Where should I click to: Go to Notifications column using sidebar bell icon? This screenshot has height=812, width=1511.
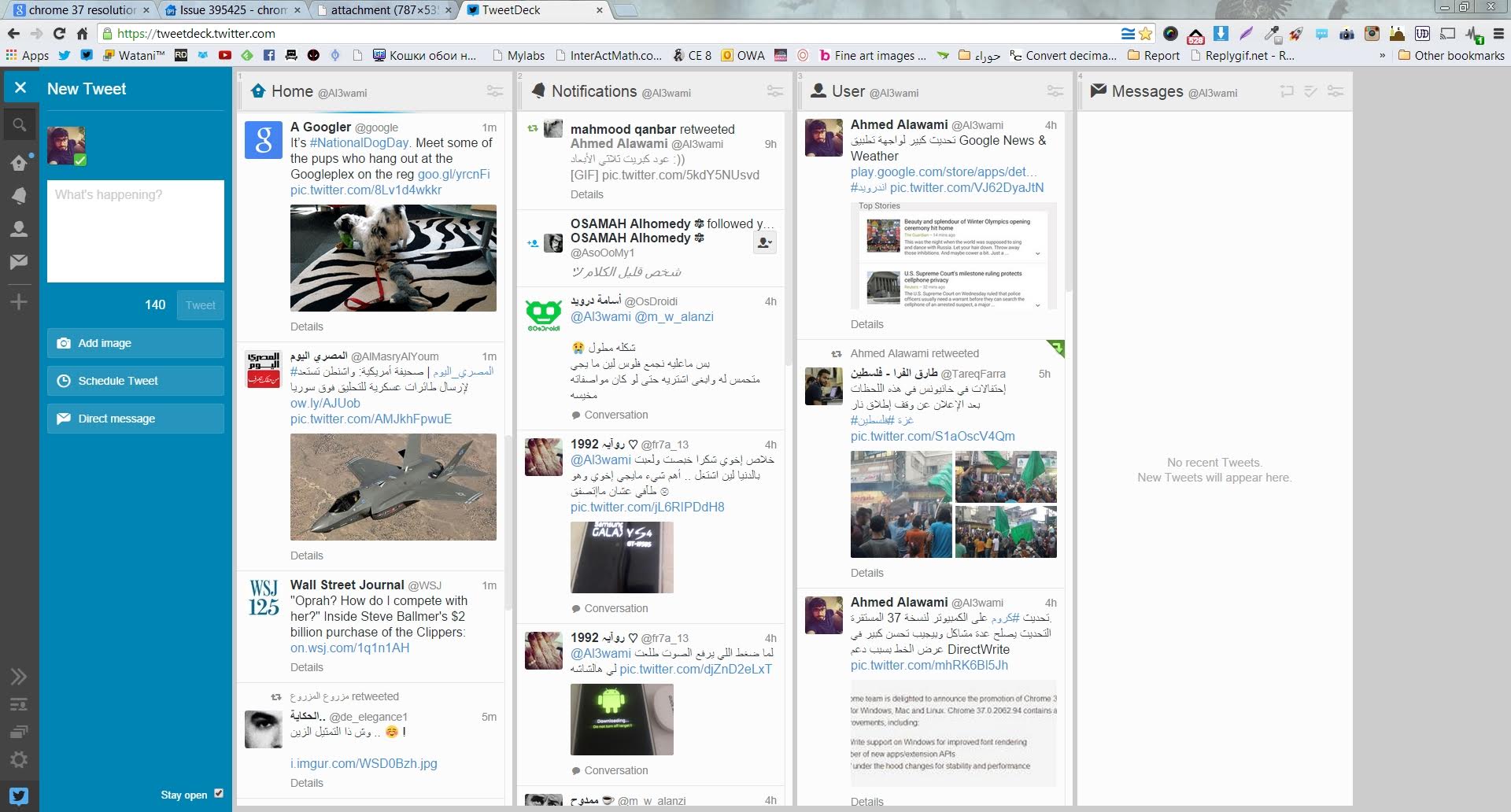(20, 196)
